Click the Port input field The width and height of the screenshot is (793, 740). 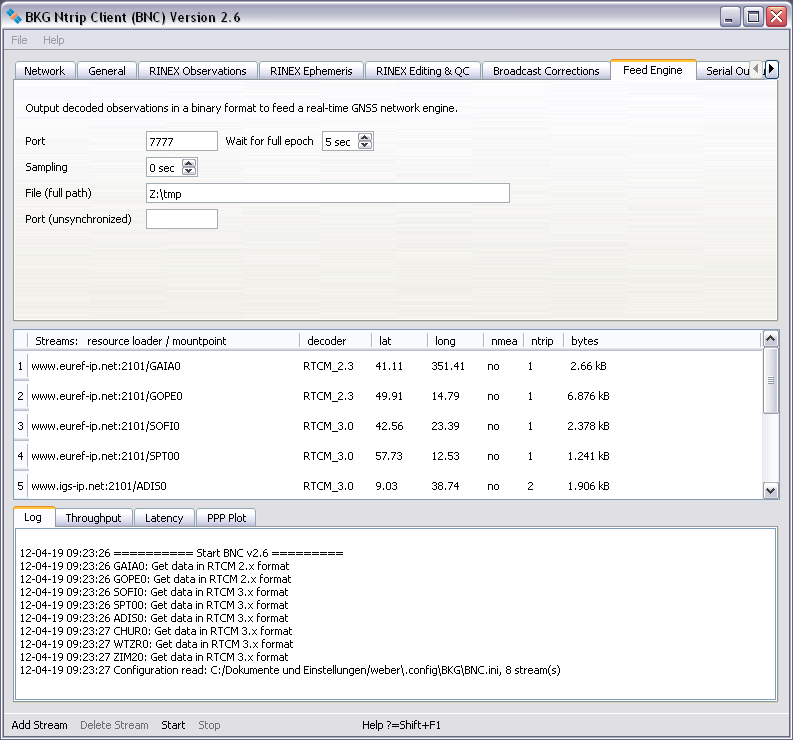pos(181,142)
